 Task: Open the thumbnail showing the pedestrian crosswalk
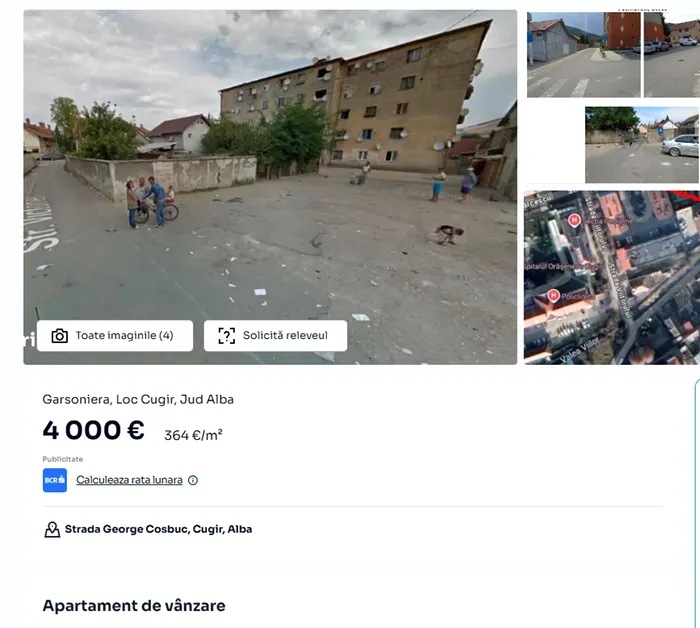583,55
